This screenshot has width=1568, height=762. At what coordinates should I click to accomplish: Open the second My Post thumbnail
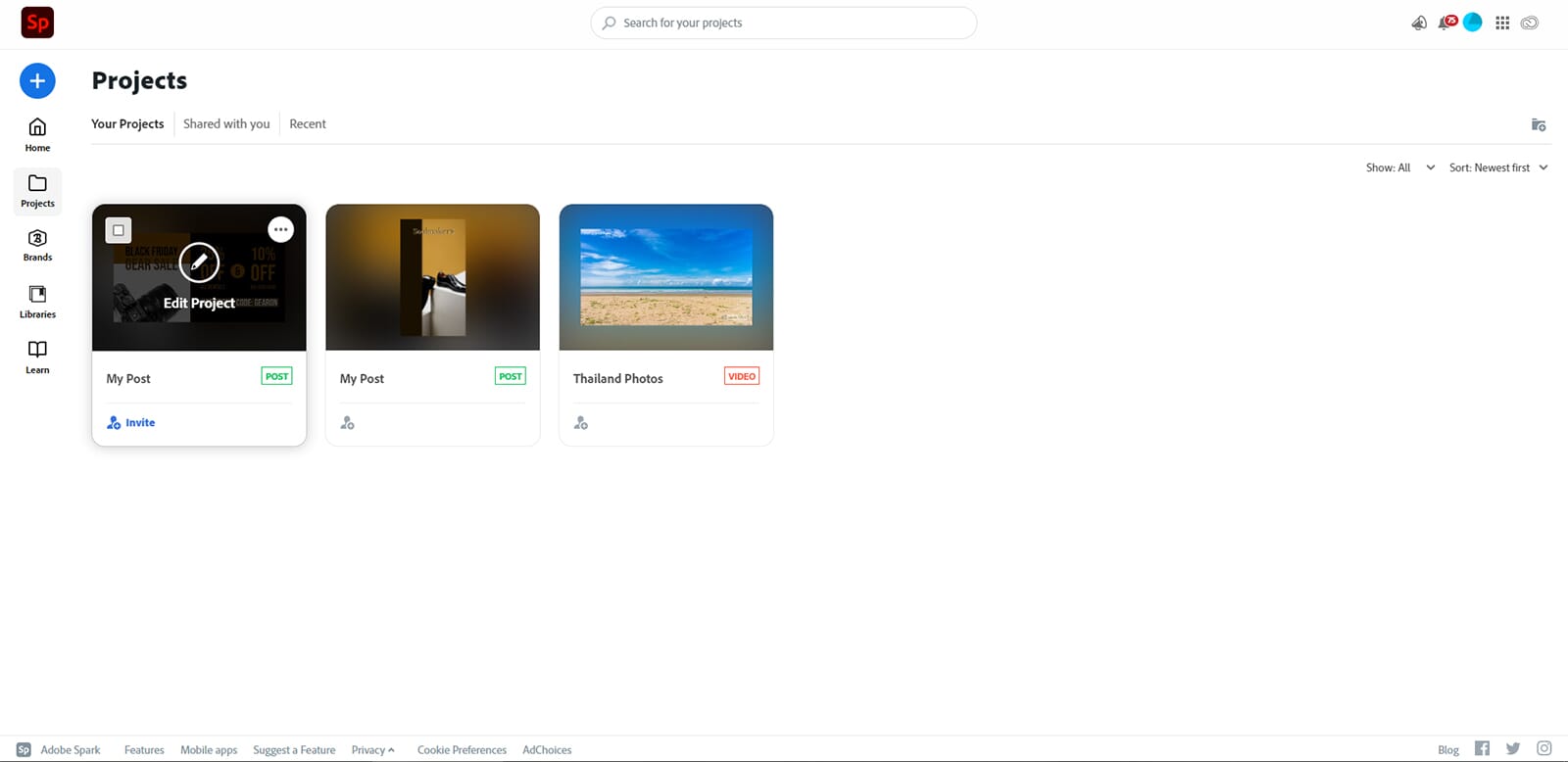pos(432,277)
